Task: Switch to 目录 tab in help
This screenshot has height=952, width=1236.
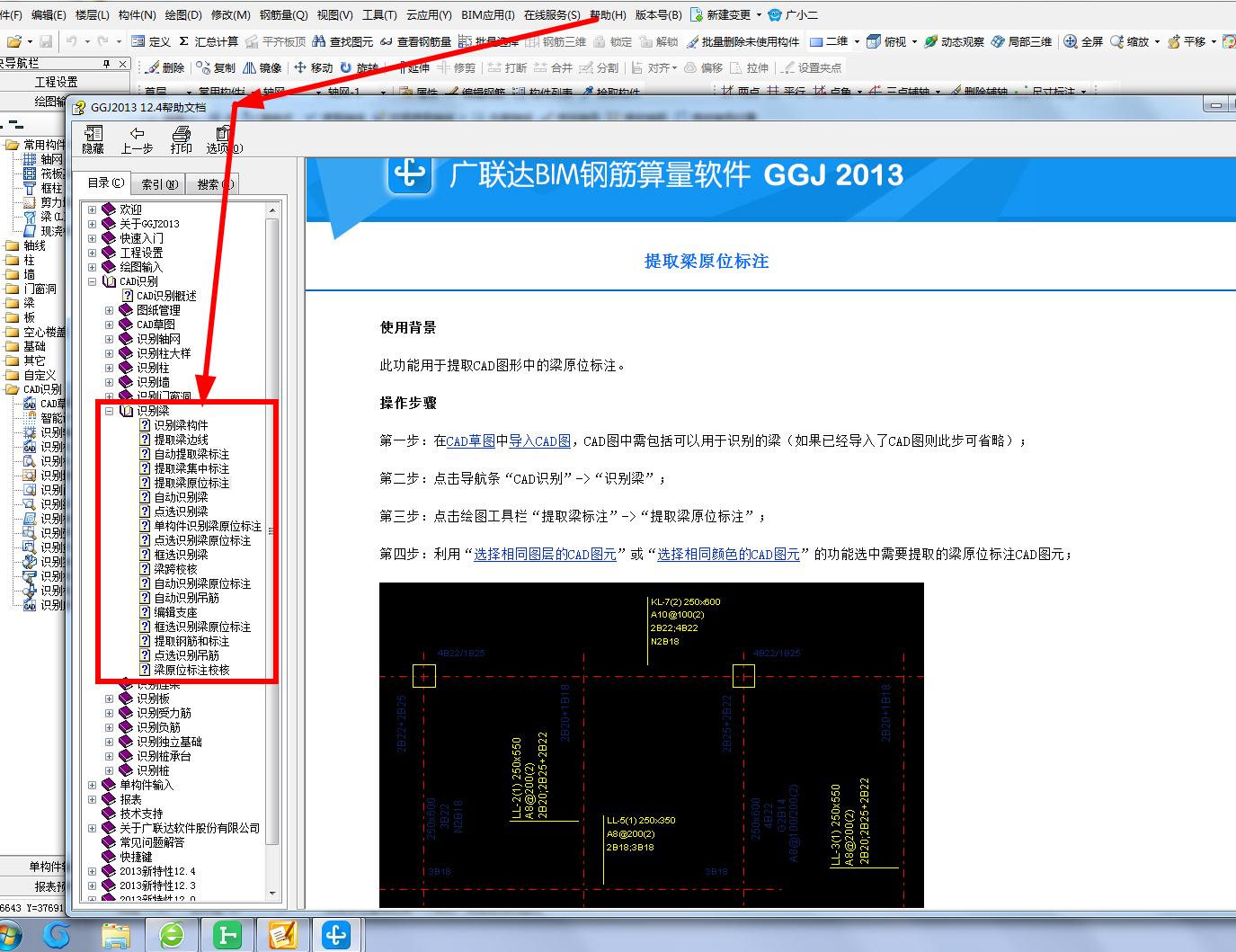Action: (x=105, y=182)
